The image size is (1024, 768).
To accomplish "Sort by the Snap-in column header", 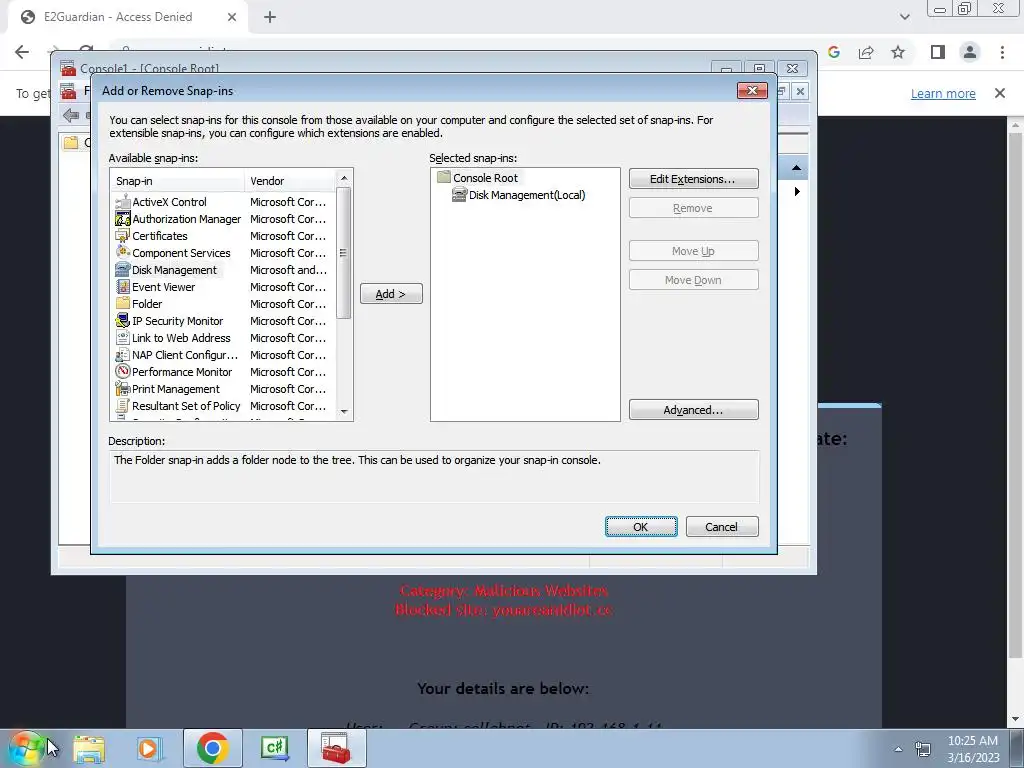I will click(178, 181).
